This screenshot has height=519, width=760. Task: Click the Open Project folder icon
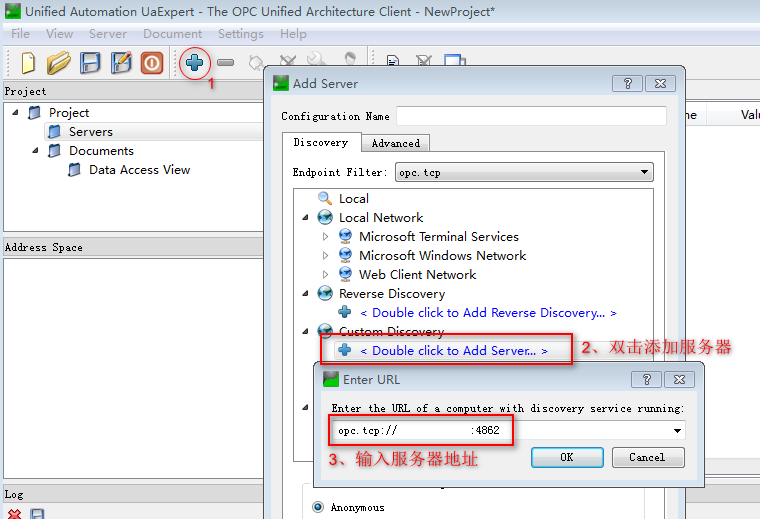pos(59,63)
